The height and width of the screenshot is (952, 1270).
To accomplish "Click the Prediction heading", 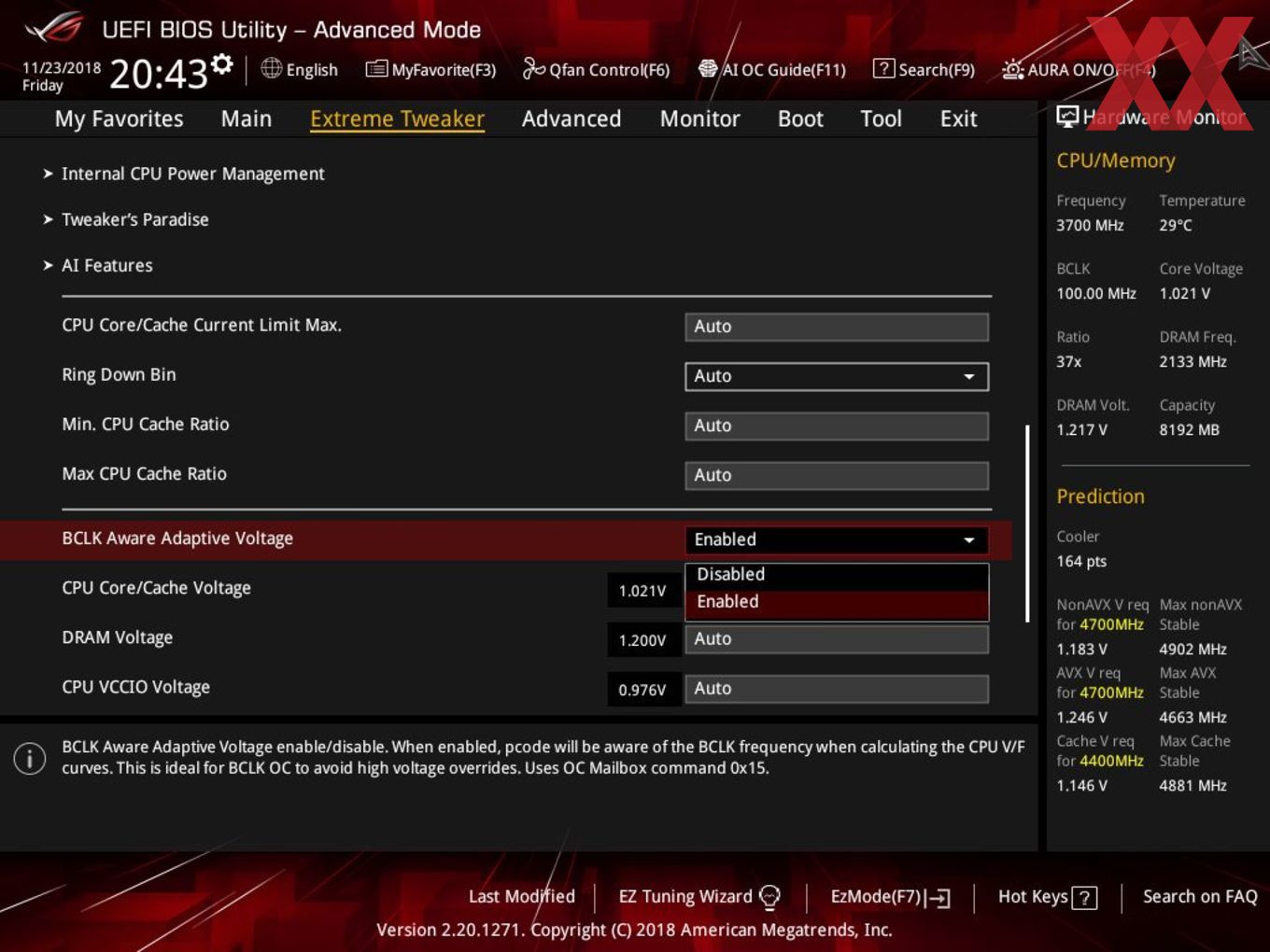I will coord(1100,497).
